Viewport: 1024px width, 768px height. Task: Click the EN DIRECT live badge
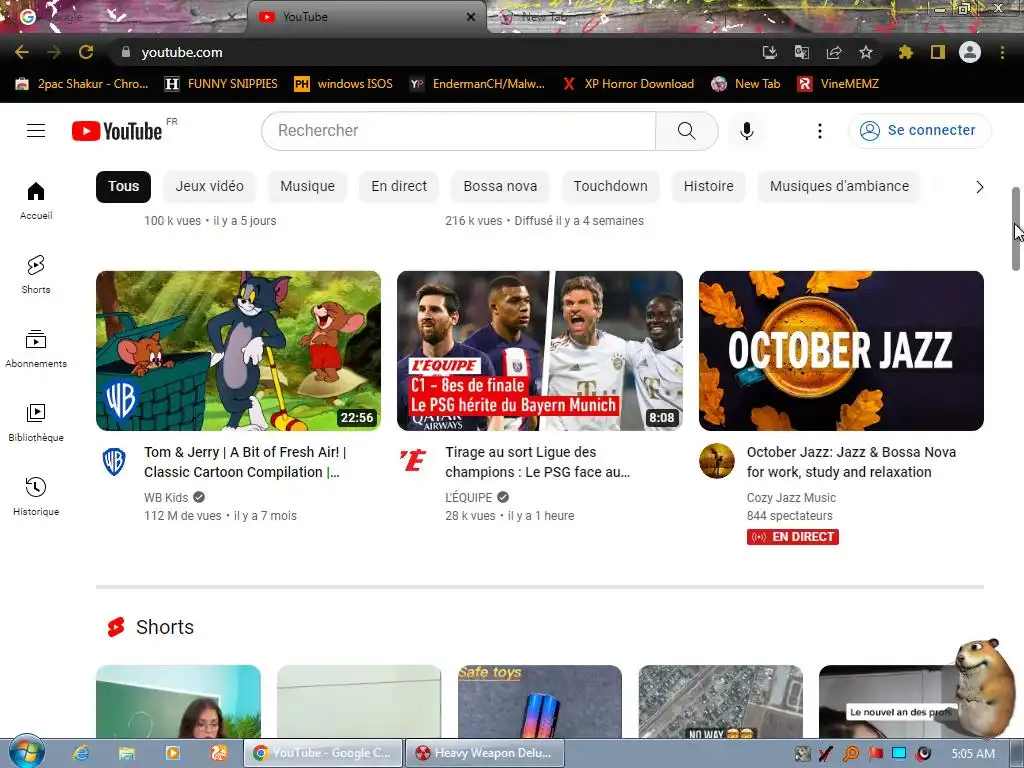click(x=793, y=537)
